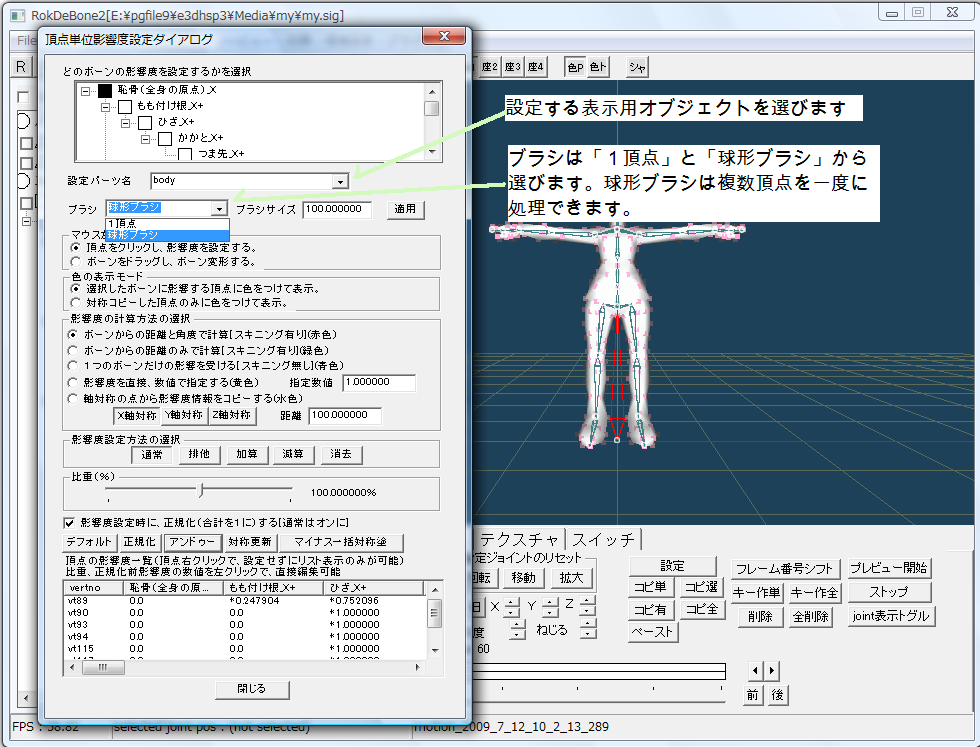Screen dimensions: 980x747
Task: Toggle the 正規化 normalization checkbox
Action: [x=70, y=522]
